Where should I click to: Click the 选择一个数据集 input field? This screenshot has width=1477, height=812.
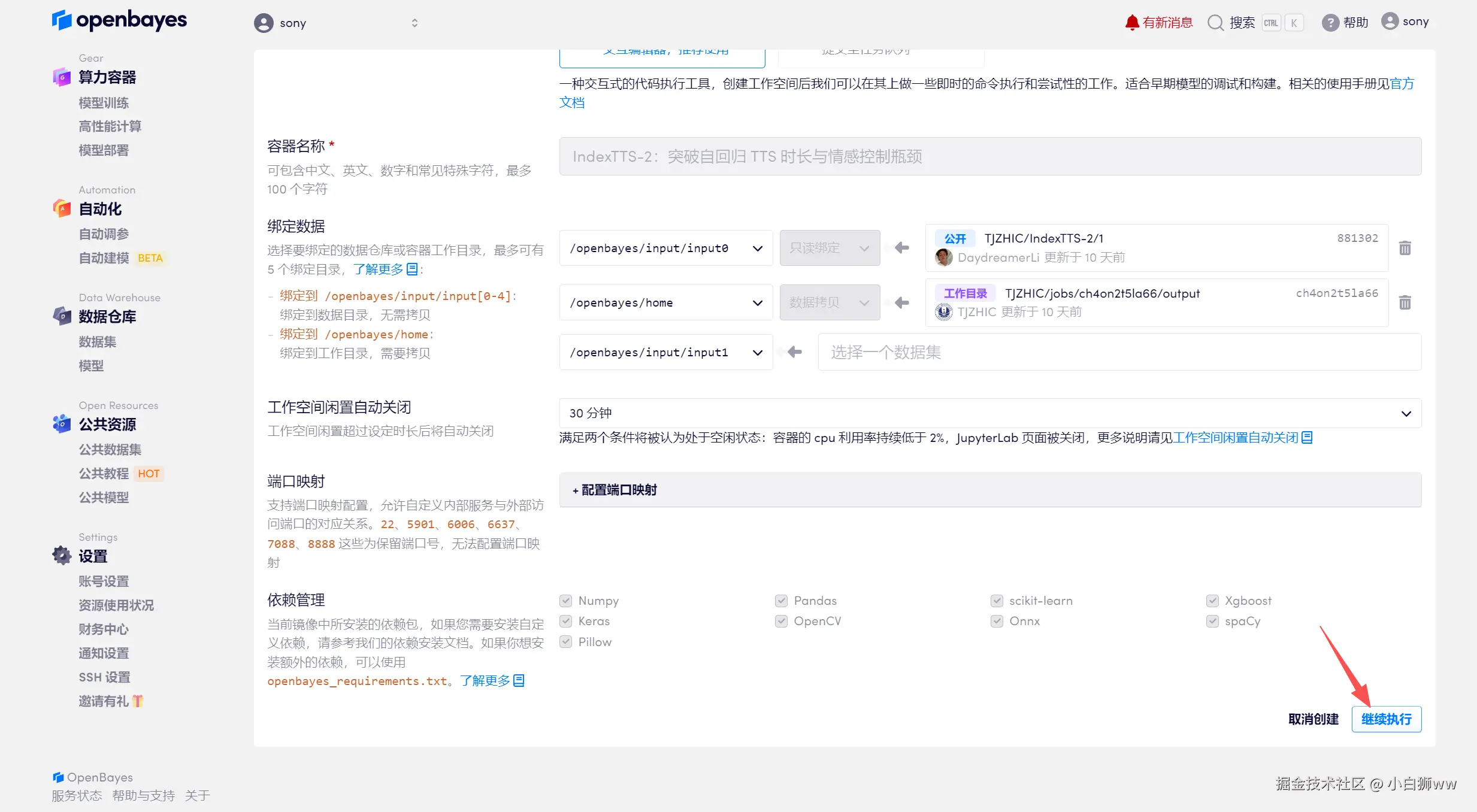pos(1119,352)
